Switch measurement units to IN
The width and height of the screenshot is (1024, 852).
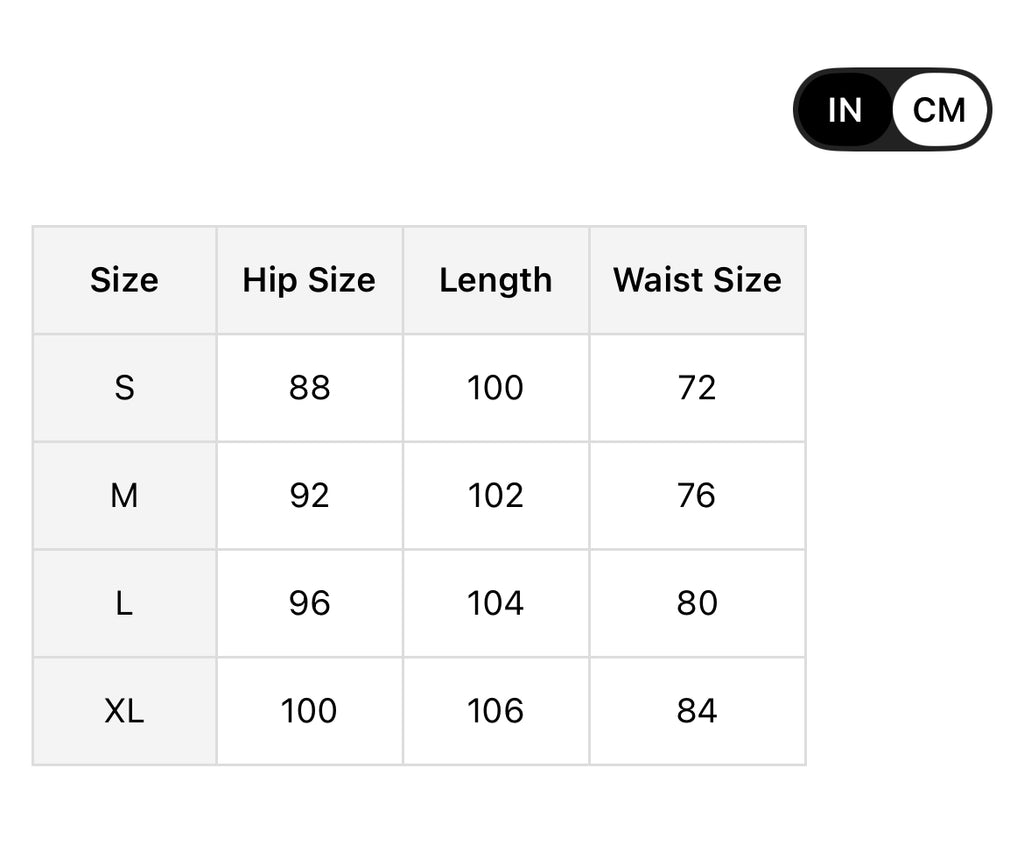pos(843,110)
